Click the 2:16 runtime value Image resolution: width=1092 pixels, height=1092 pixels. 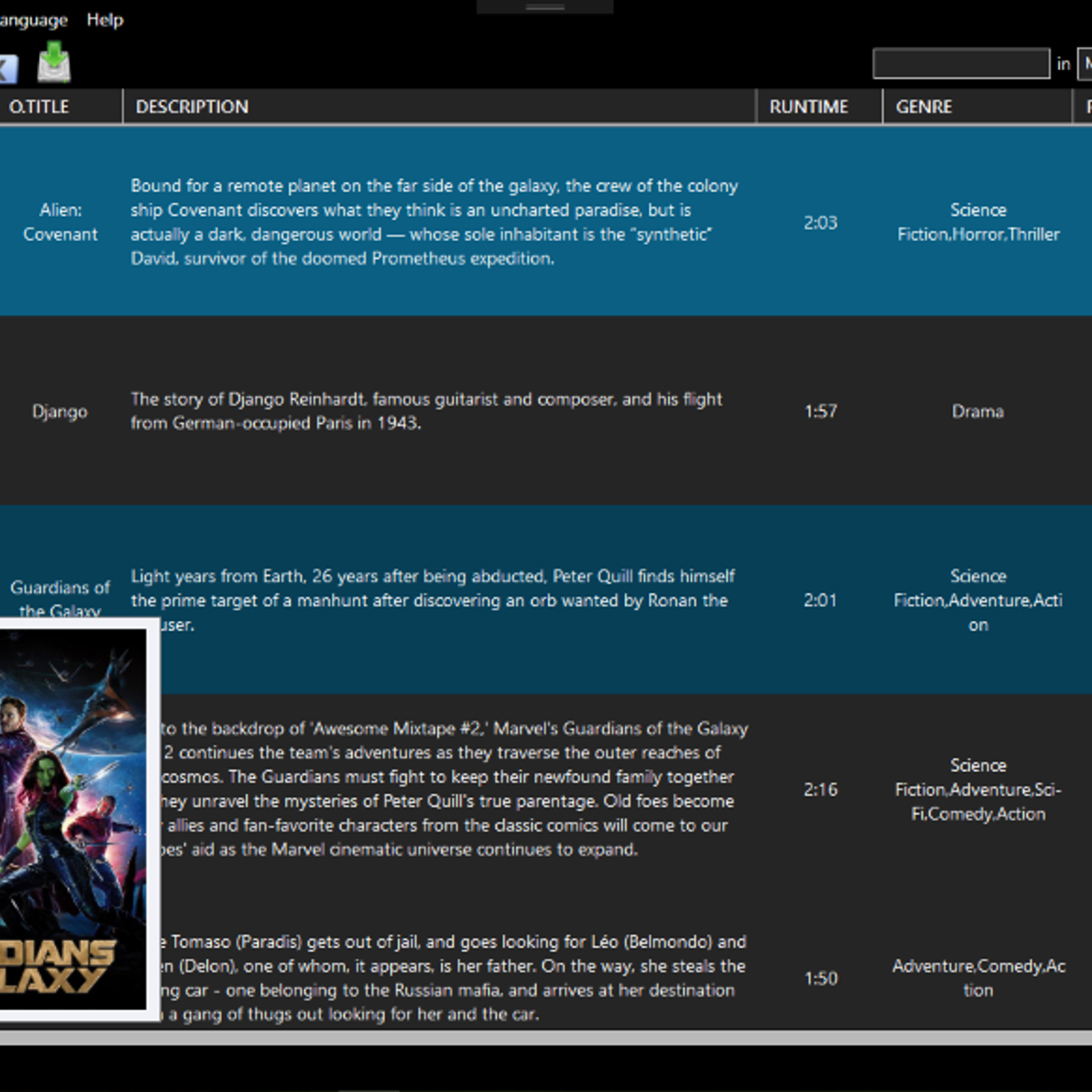(x=820, y=790)
